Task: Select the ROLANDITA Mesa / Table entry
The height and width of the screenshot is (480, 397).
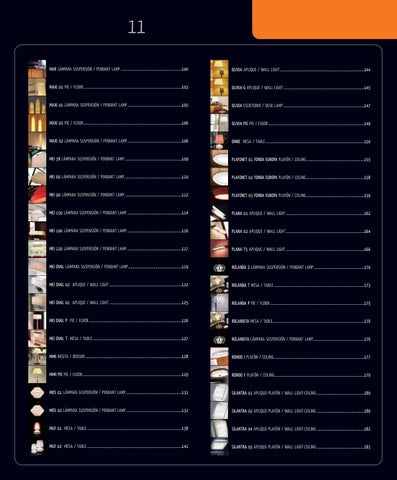Action: pos(301,321)
